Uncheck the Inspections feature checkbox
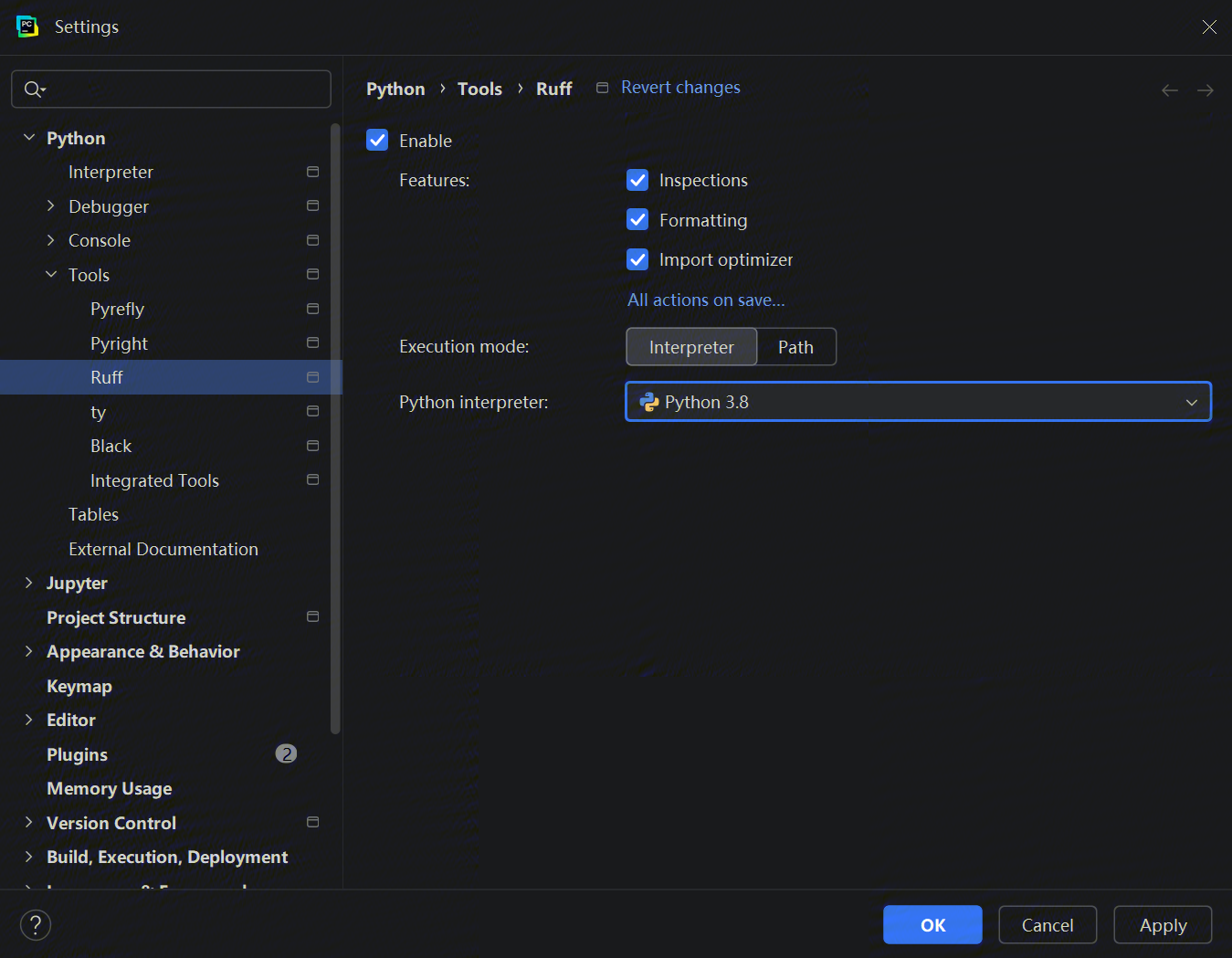 (637, 180)
